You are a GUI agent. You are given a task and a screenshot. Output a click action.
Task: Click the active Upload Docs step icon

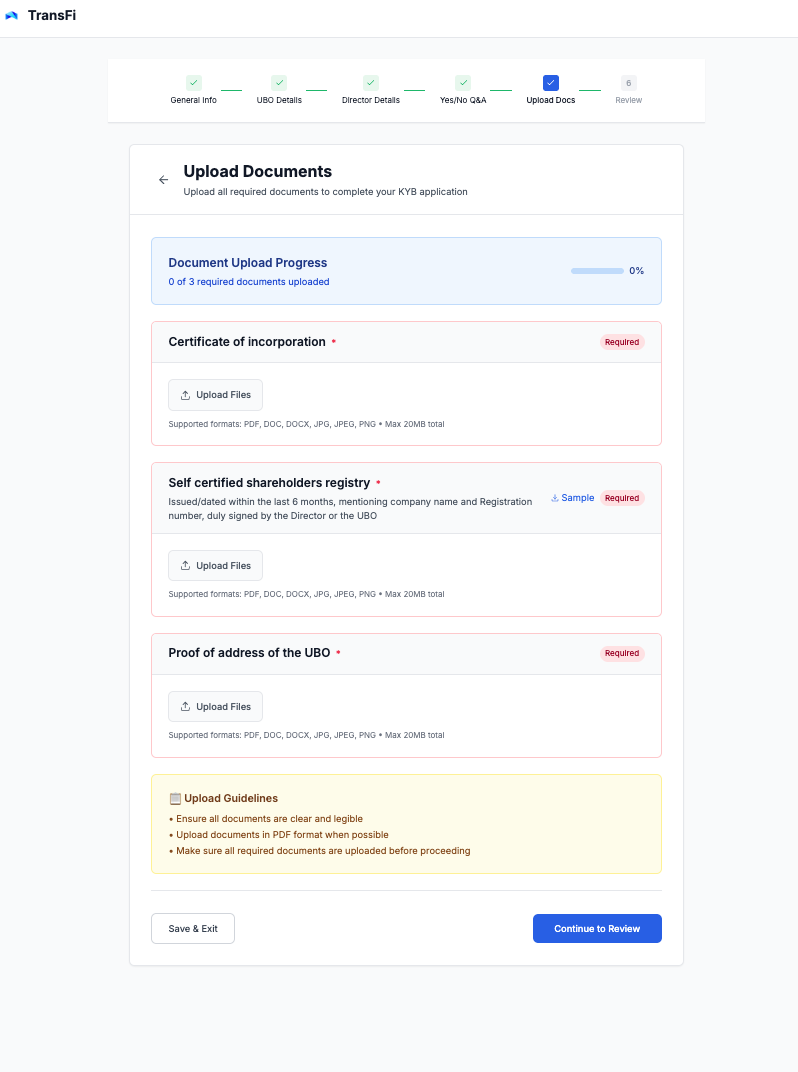550,83
